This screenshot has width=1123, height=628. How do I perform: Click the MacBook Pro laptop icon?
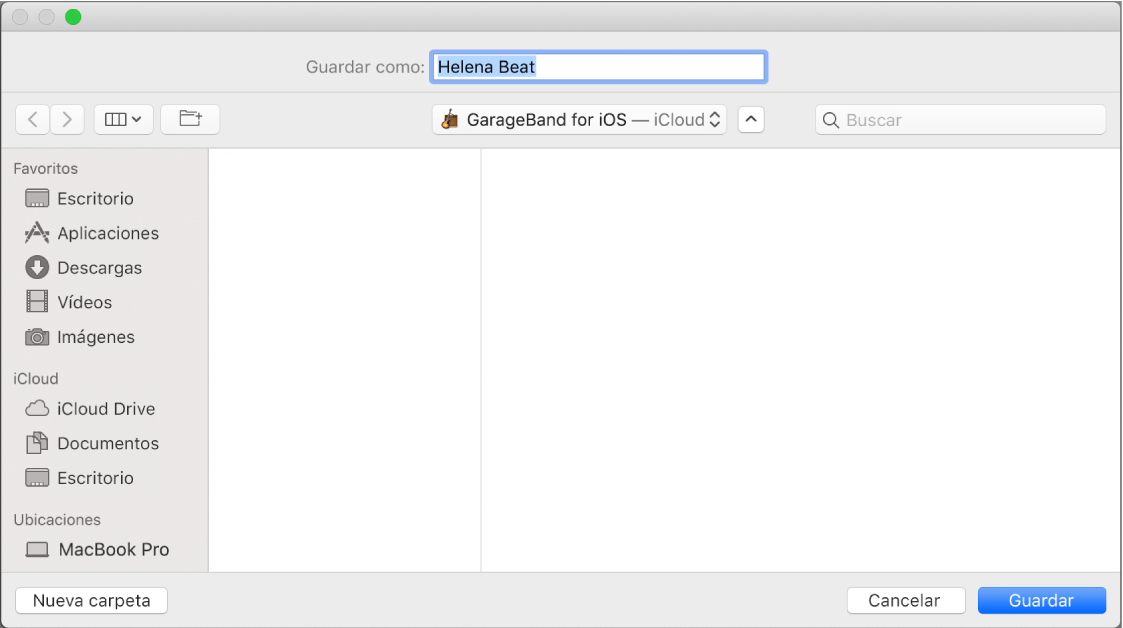click(37, 550)
